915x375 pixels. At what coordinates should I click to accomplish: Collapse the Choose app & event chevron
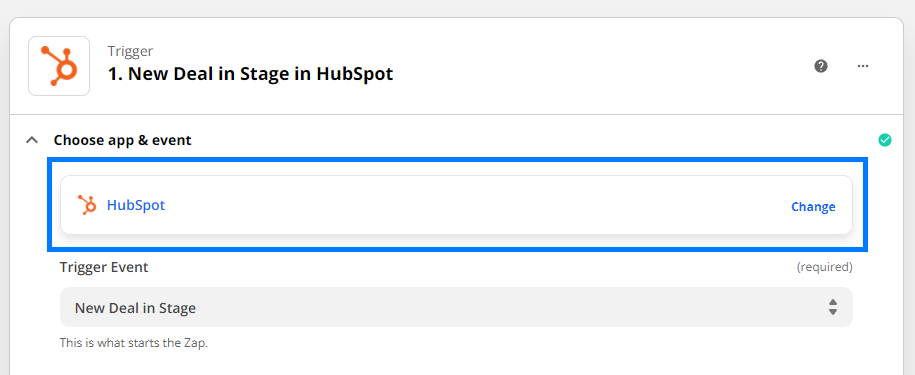(33, 140)
